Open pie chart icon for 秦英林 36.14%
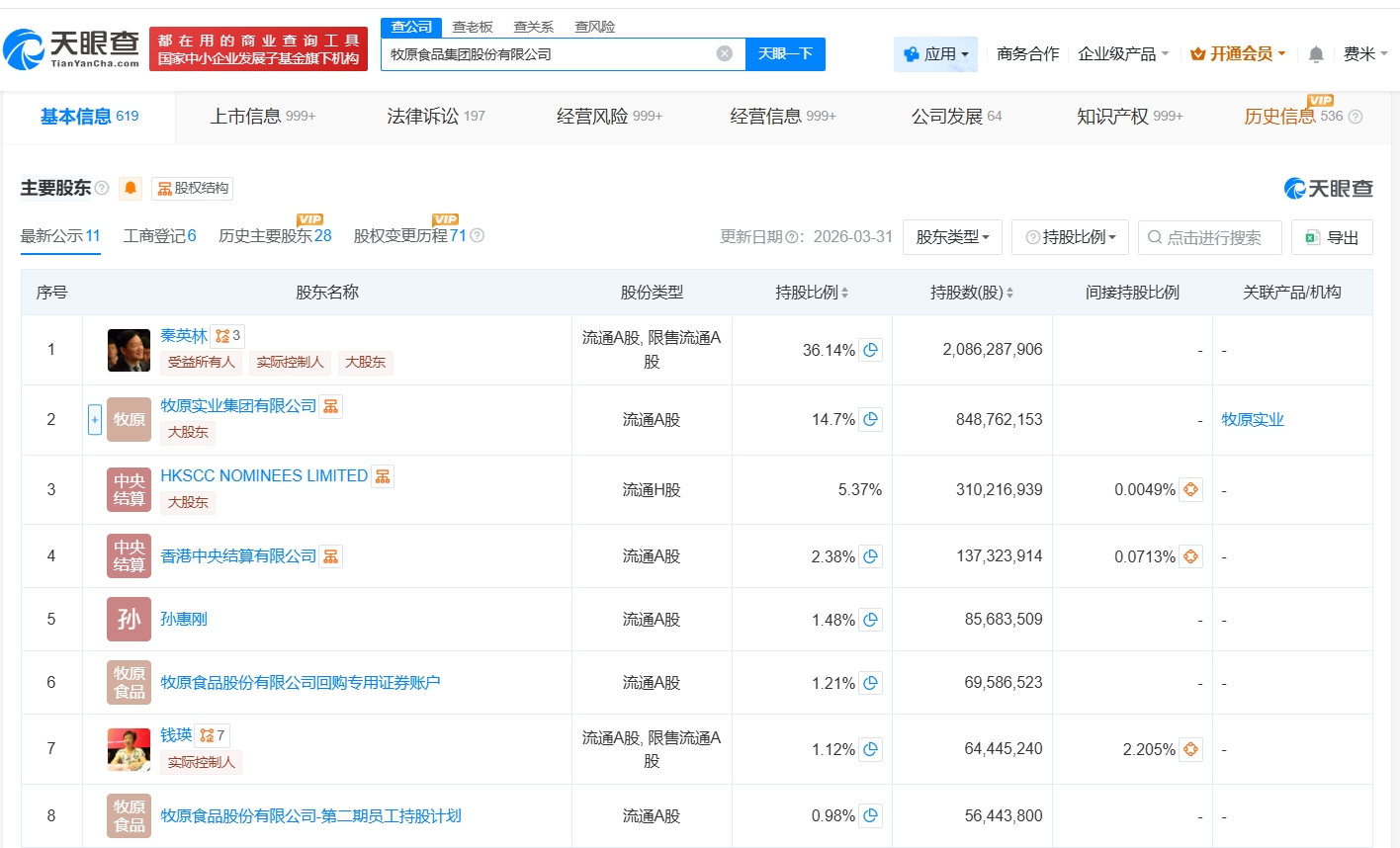Image resolution: width=1400 pixels, height=848 pixels. click(870, 350)
